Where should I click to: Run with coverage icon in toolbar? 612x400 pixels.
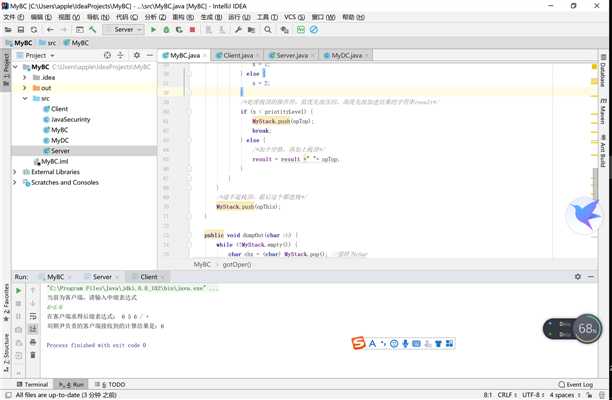pos(179,30)
